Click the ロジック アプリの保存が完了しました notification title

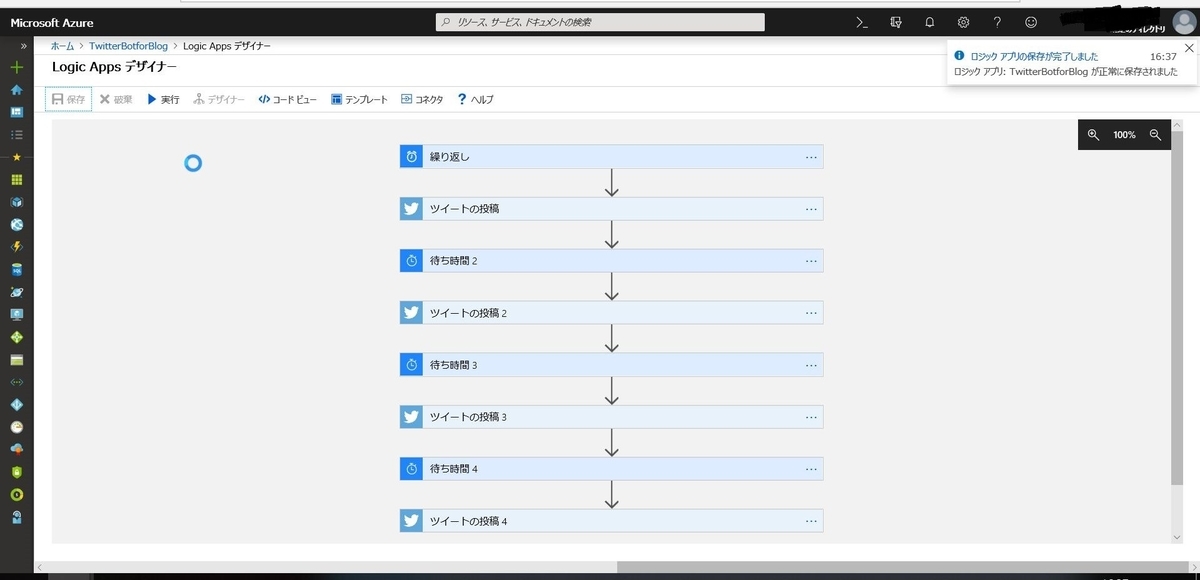[x=1034, y=57]
